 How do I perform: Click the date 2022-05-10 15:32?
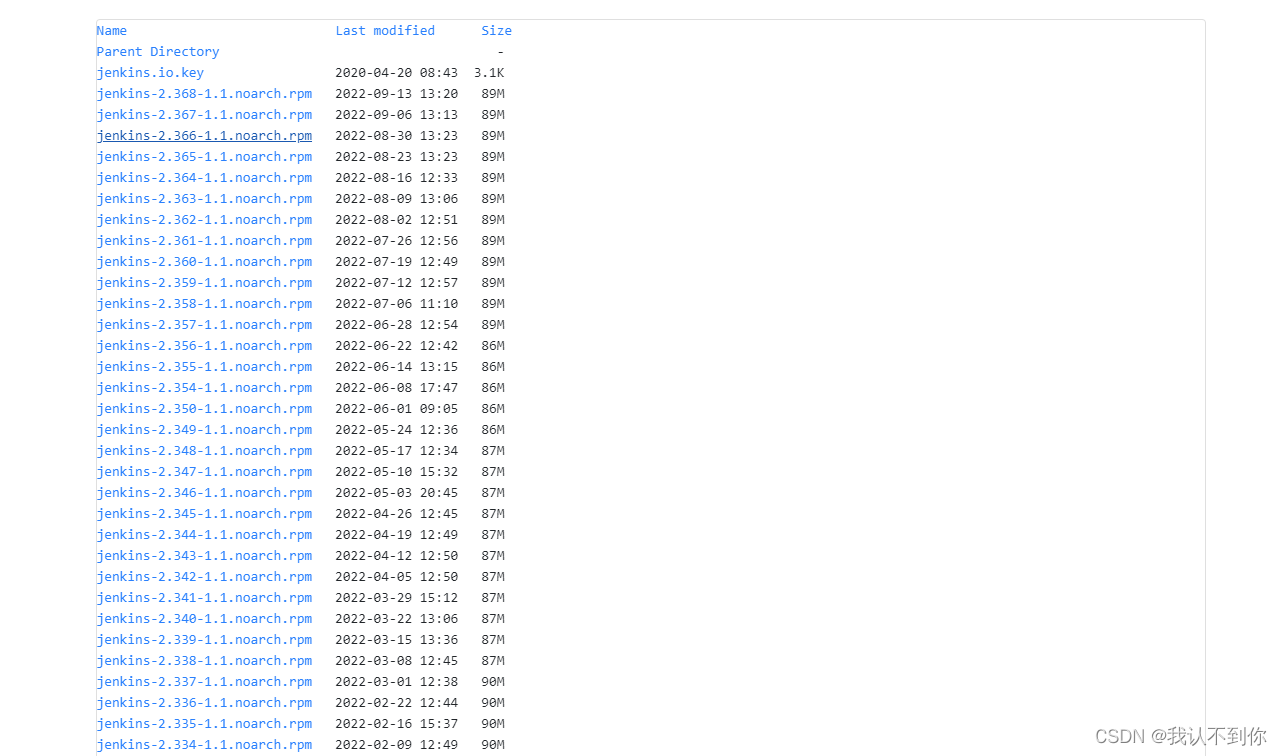click(397, 472)
